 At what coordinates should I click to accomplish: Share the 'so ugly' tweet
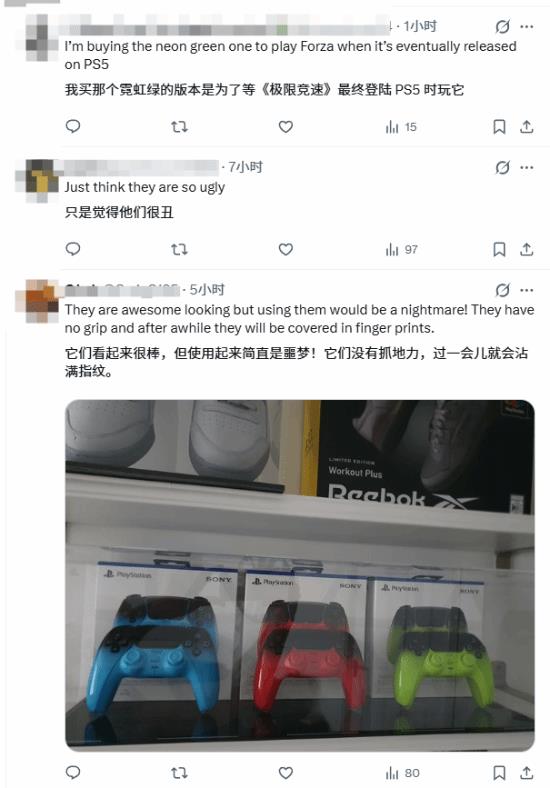(526, 249)
